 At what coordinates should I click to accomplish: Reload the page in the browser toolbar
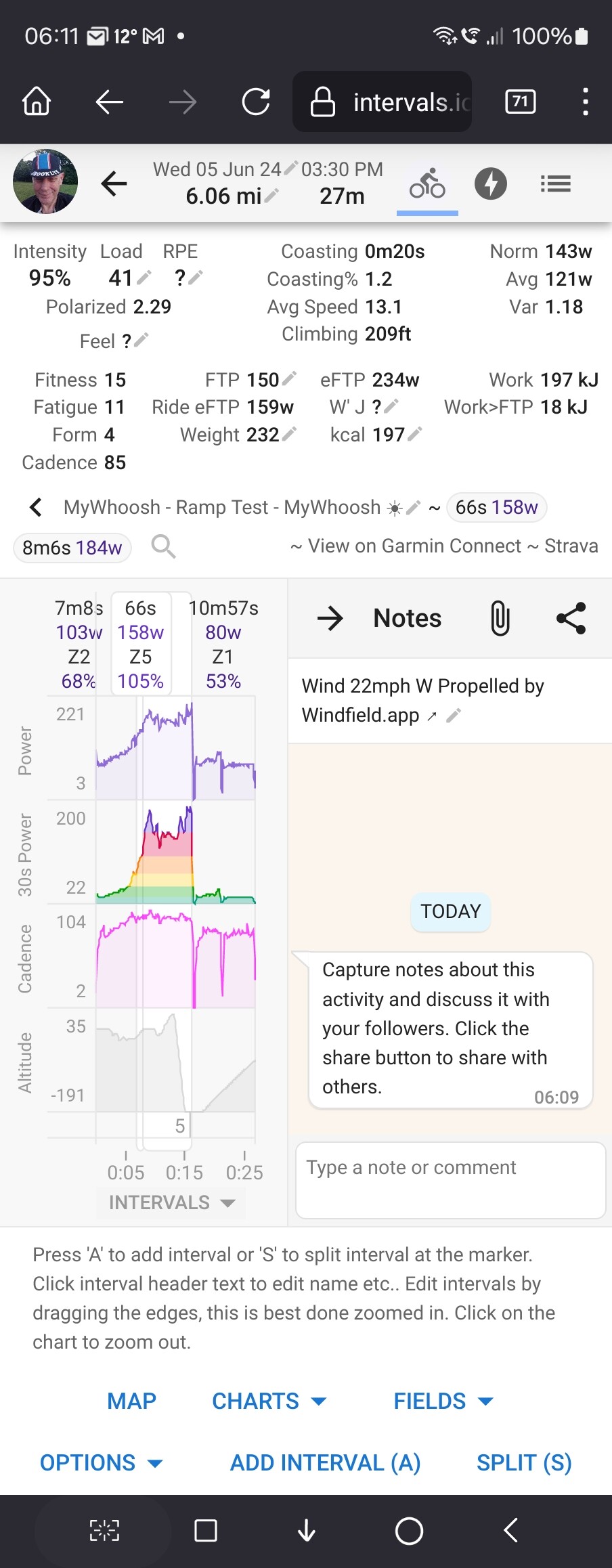(256, 102)
